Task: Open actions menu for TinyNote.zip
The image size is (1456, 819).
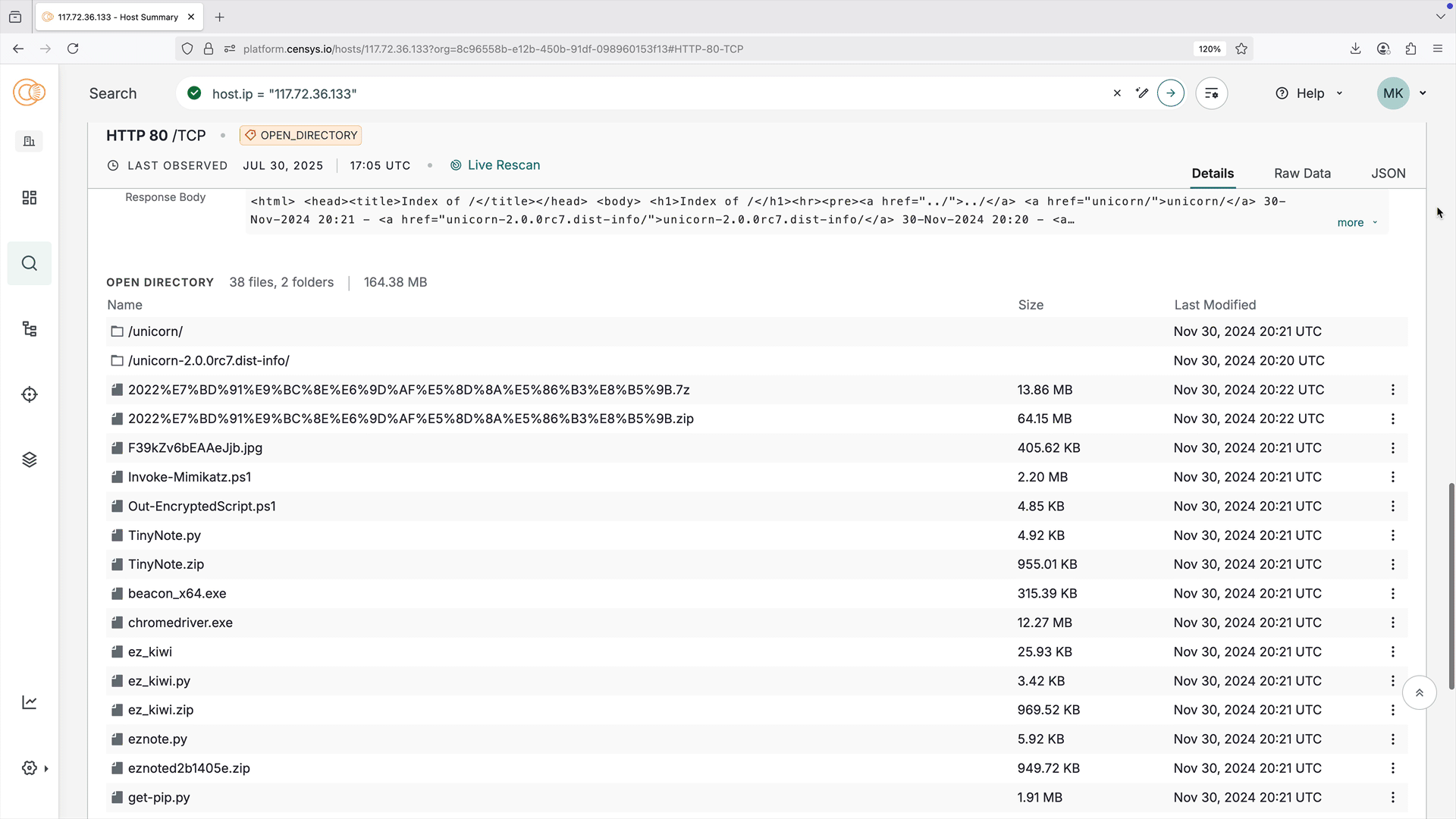Action: click(1393, 564)
